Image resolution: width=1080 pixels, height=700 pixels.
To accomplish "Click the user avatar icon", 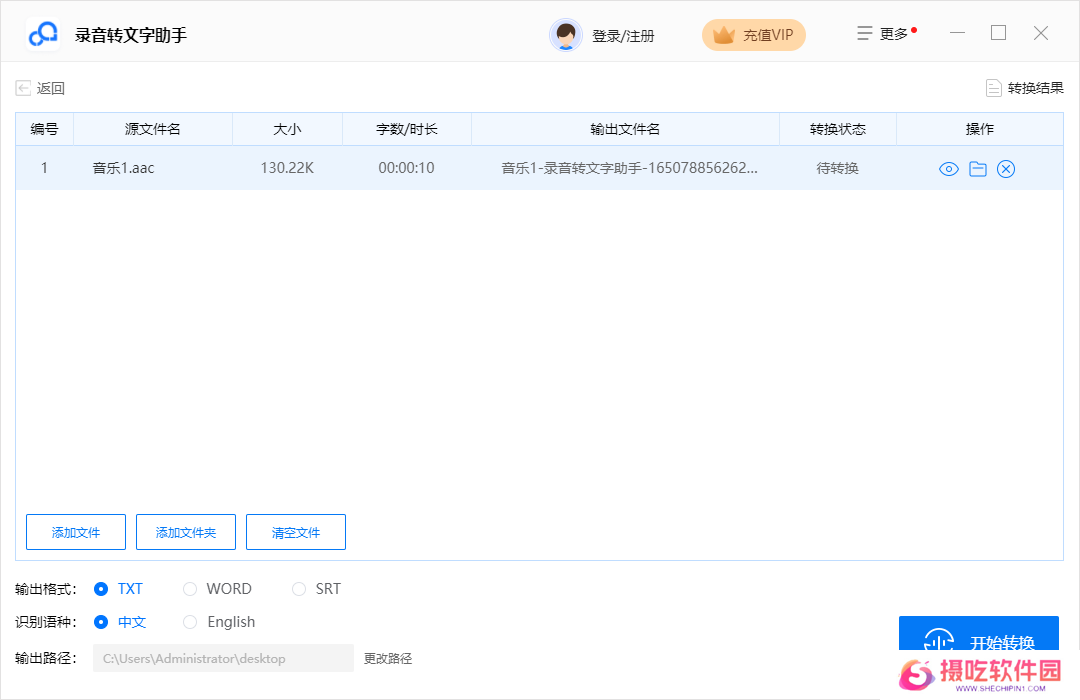I will 566,35.
